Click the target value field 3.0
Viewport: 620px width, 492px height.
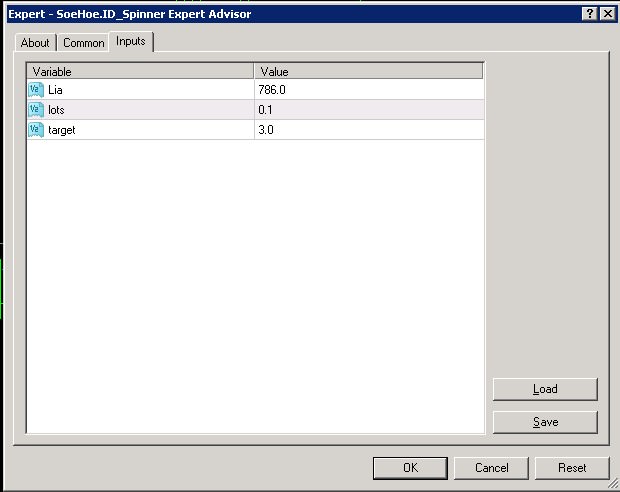pyautogui.click(x=368, y=130)
